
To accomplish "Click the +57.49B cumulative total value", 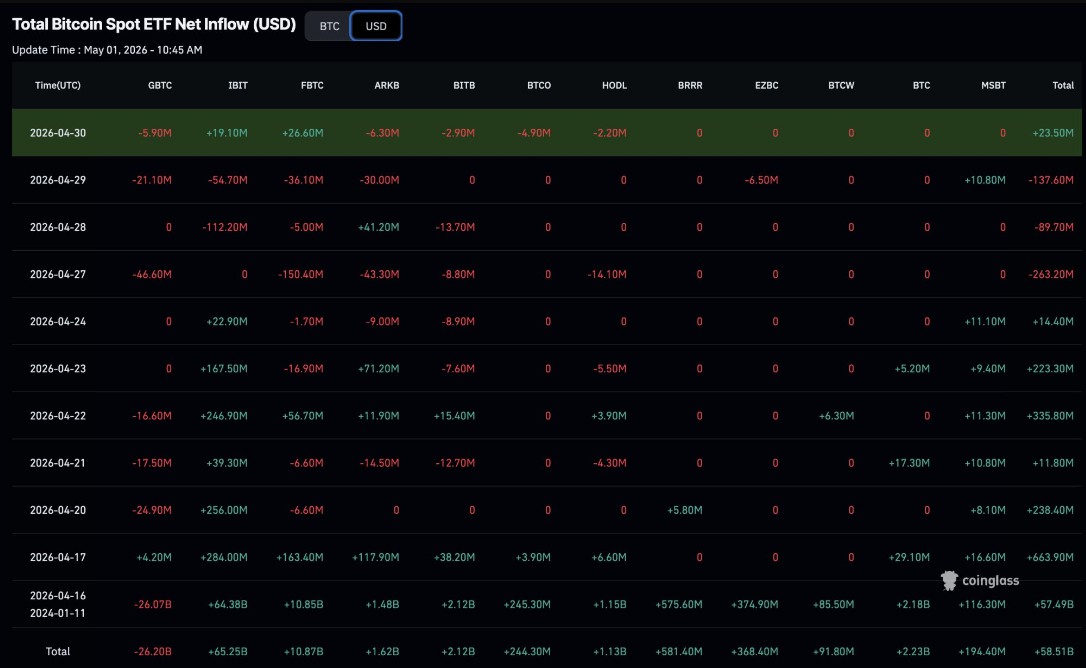I will tap(1054, 604).
